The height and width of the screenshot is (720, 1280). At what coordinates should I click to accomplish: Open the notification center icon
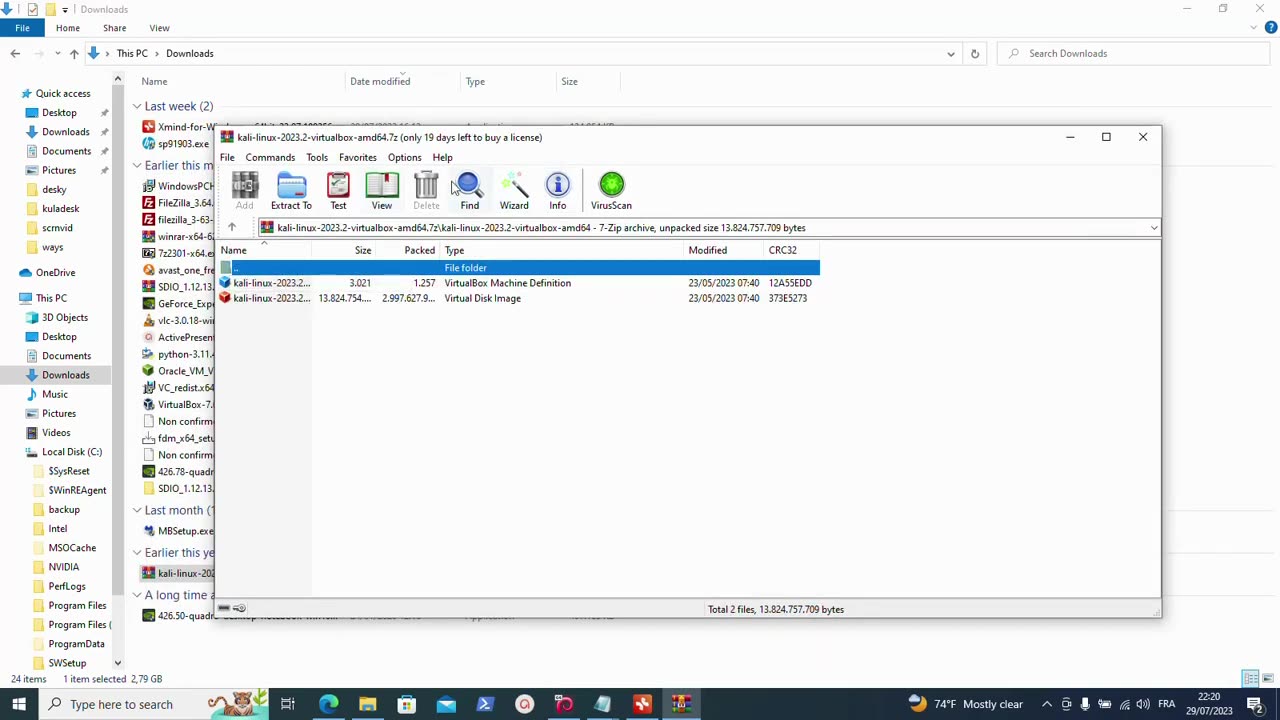1255,704
